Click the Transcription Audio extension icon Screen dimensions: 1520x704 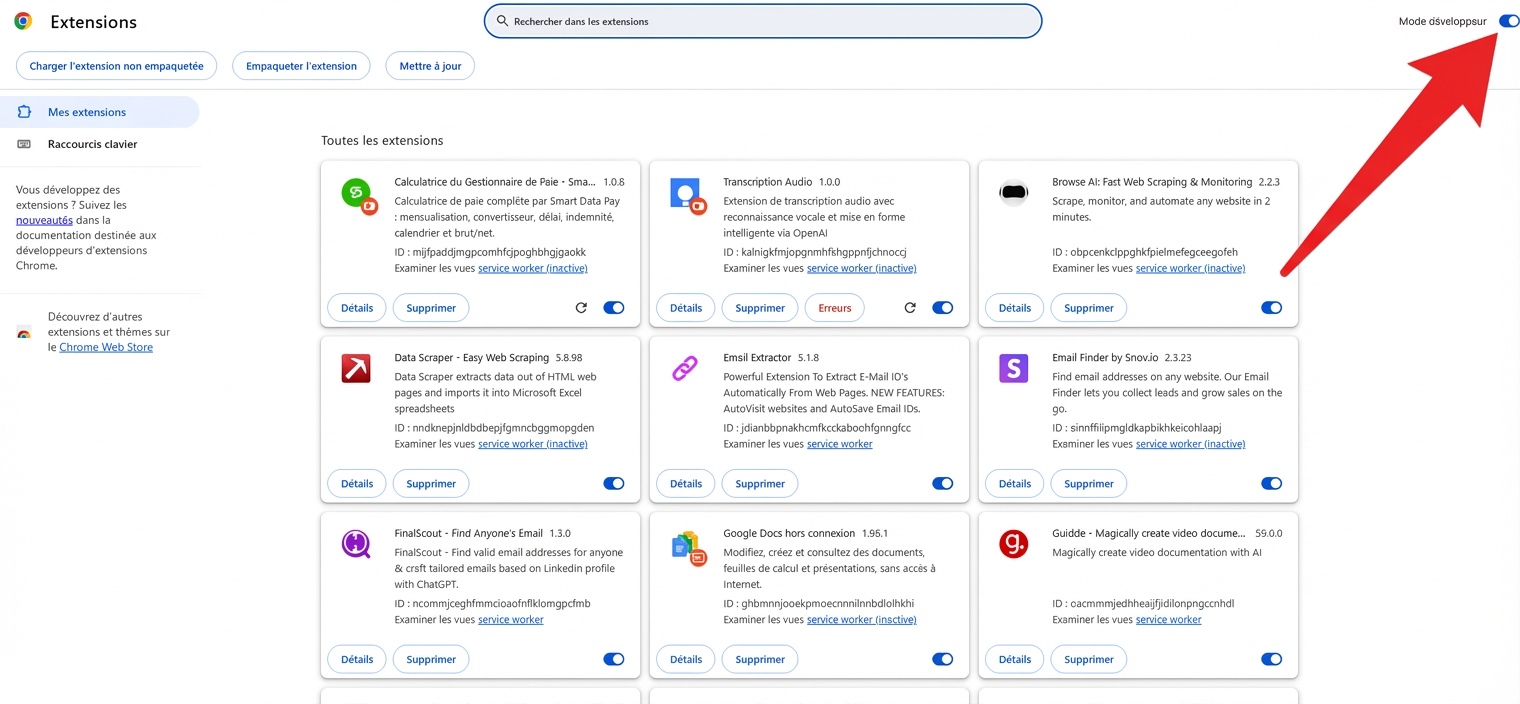click(685, 192)
